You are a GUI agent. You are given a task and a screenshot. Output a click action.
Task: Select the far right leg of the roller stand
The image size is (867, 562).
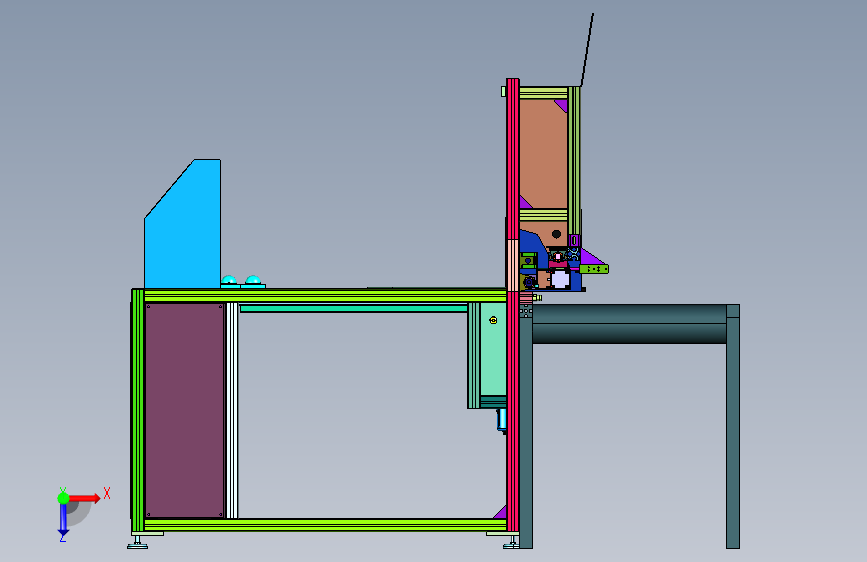pos(733,426)
